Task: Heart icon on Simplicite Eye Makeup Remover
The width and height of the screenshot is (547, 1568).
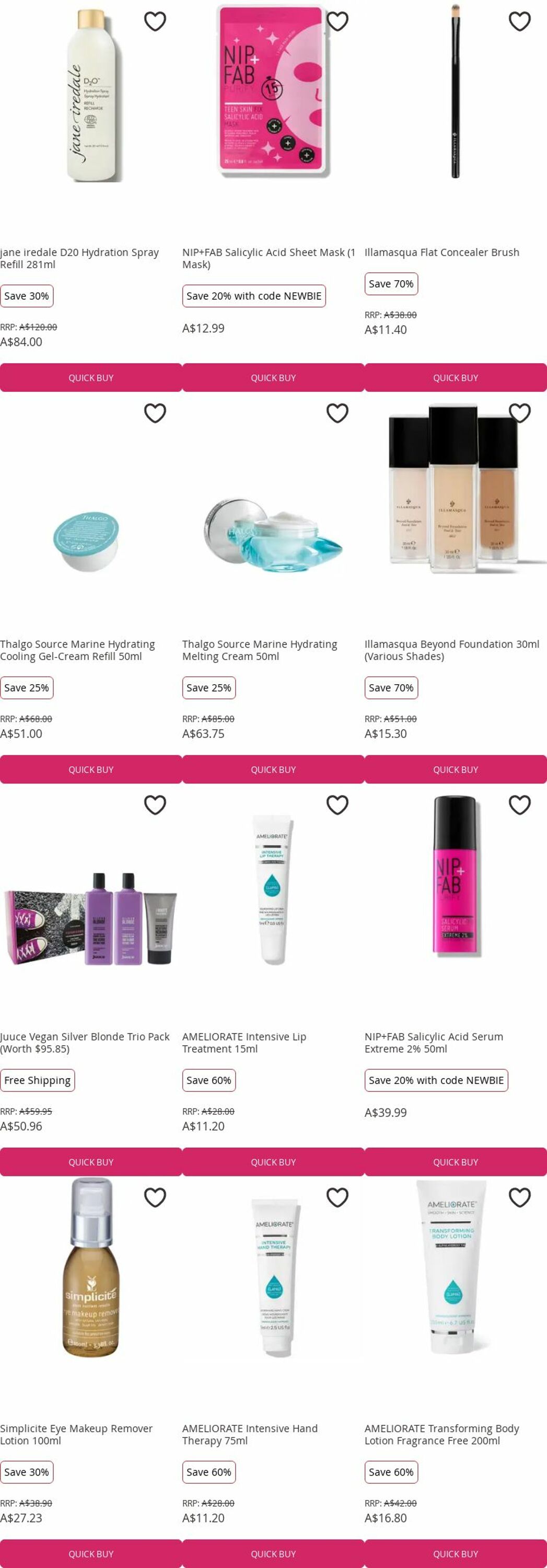Action: click(x=155, y=1197)
